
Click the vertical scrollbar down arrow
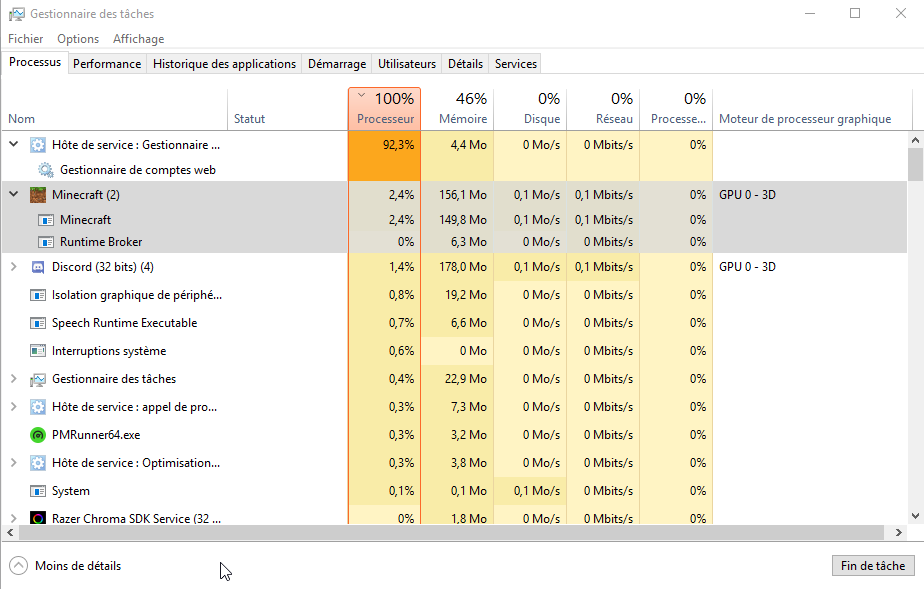[915, 517]
